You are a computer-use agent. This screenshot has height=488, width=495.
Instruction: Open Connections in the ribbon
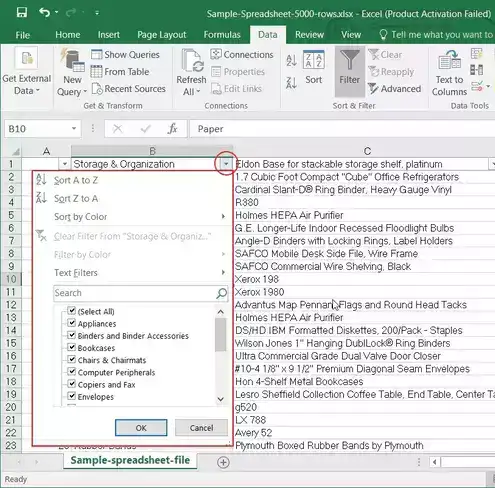(x=242, y=54)
